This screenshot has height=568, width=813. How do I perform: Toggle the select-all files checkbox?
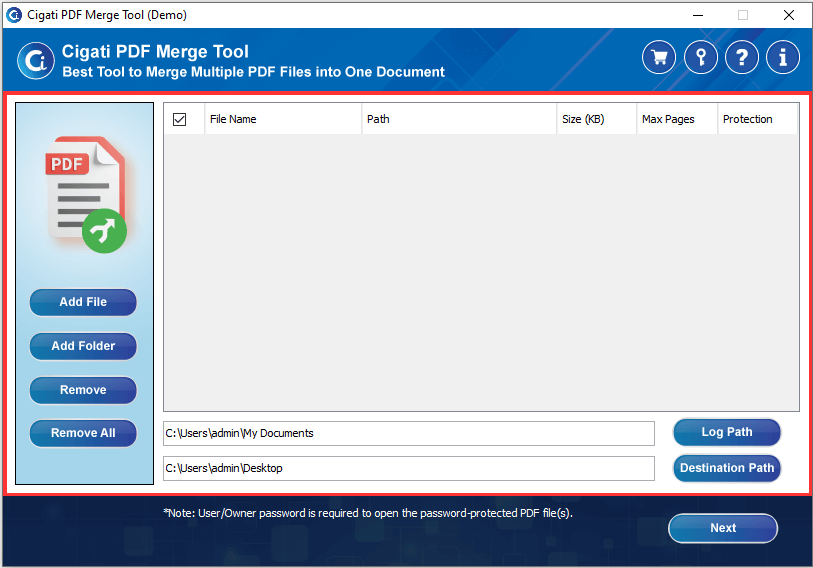(179, 119)
